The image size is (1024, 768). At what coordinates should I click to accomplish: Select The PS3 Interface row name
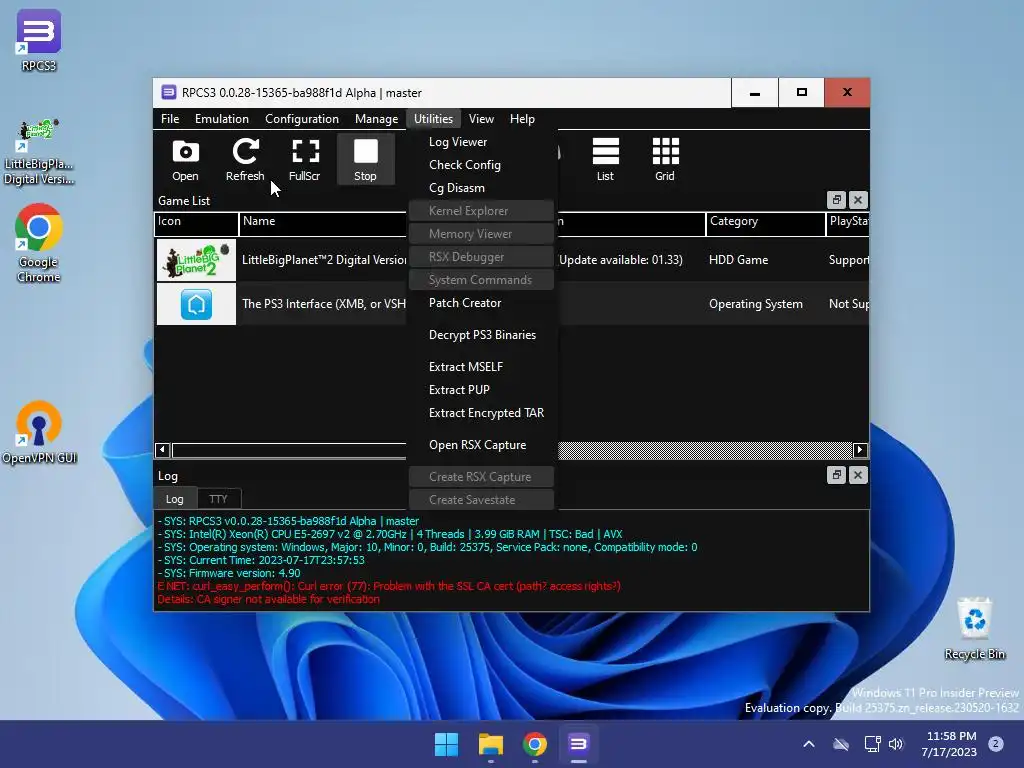[324, 304]
